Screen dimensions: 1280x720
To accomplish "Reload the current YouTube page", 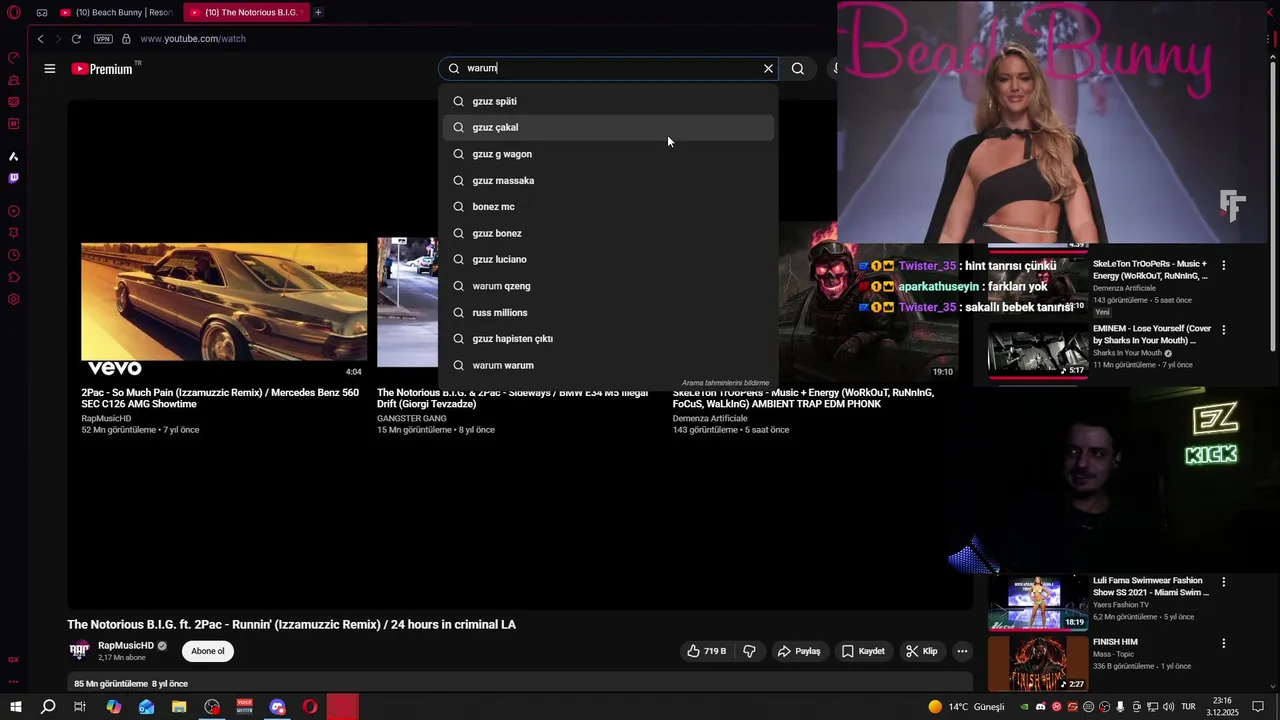I will coord(76,39).
